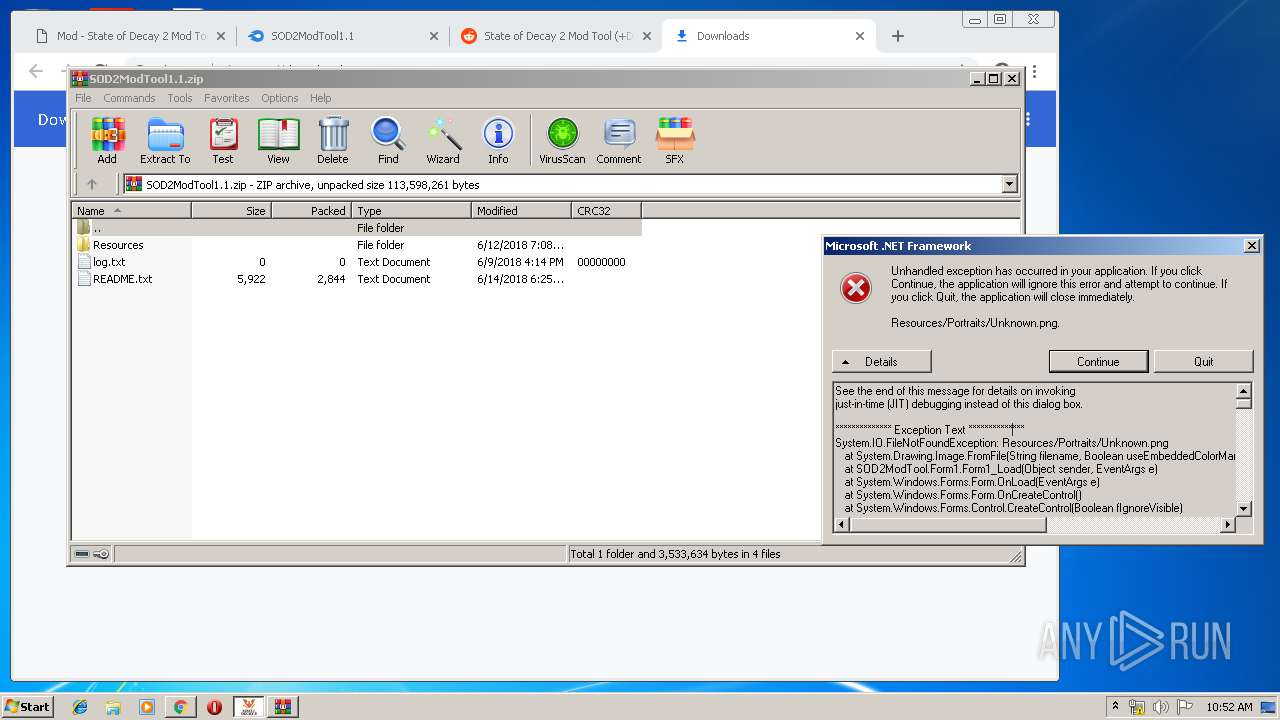Open media player taskbar icon

pos(147,707)
